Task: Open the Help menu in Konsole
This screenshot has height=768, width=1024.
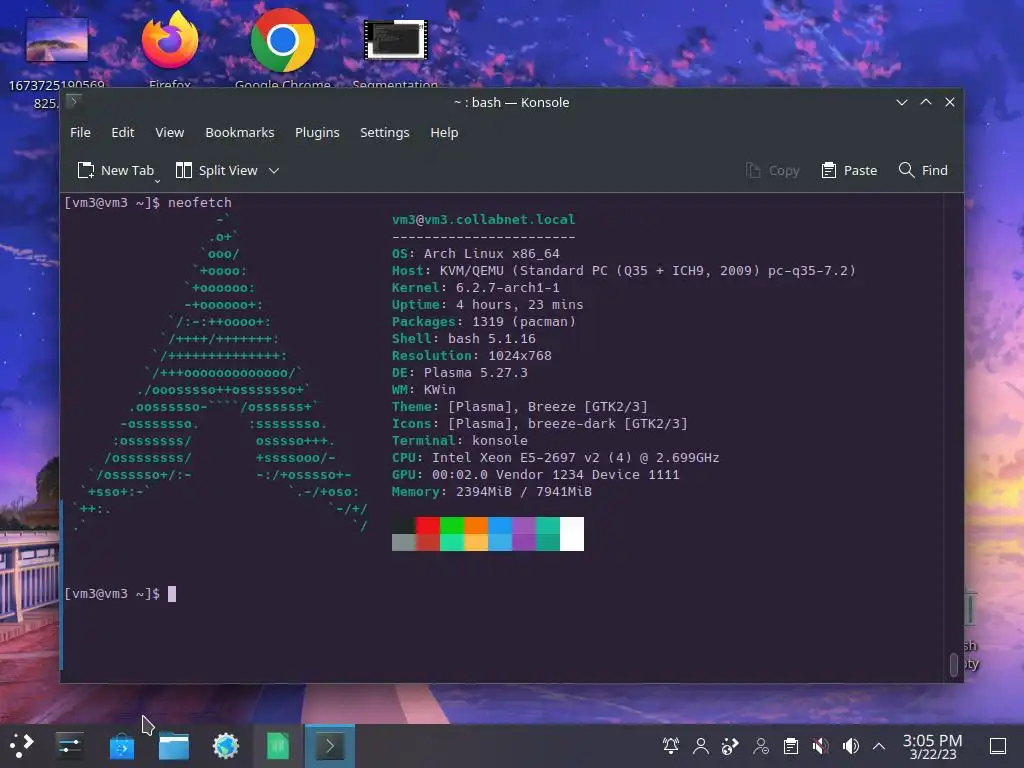Action: point(444,133)
